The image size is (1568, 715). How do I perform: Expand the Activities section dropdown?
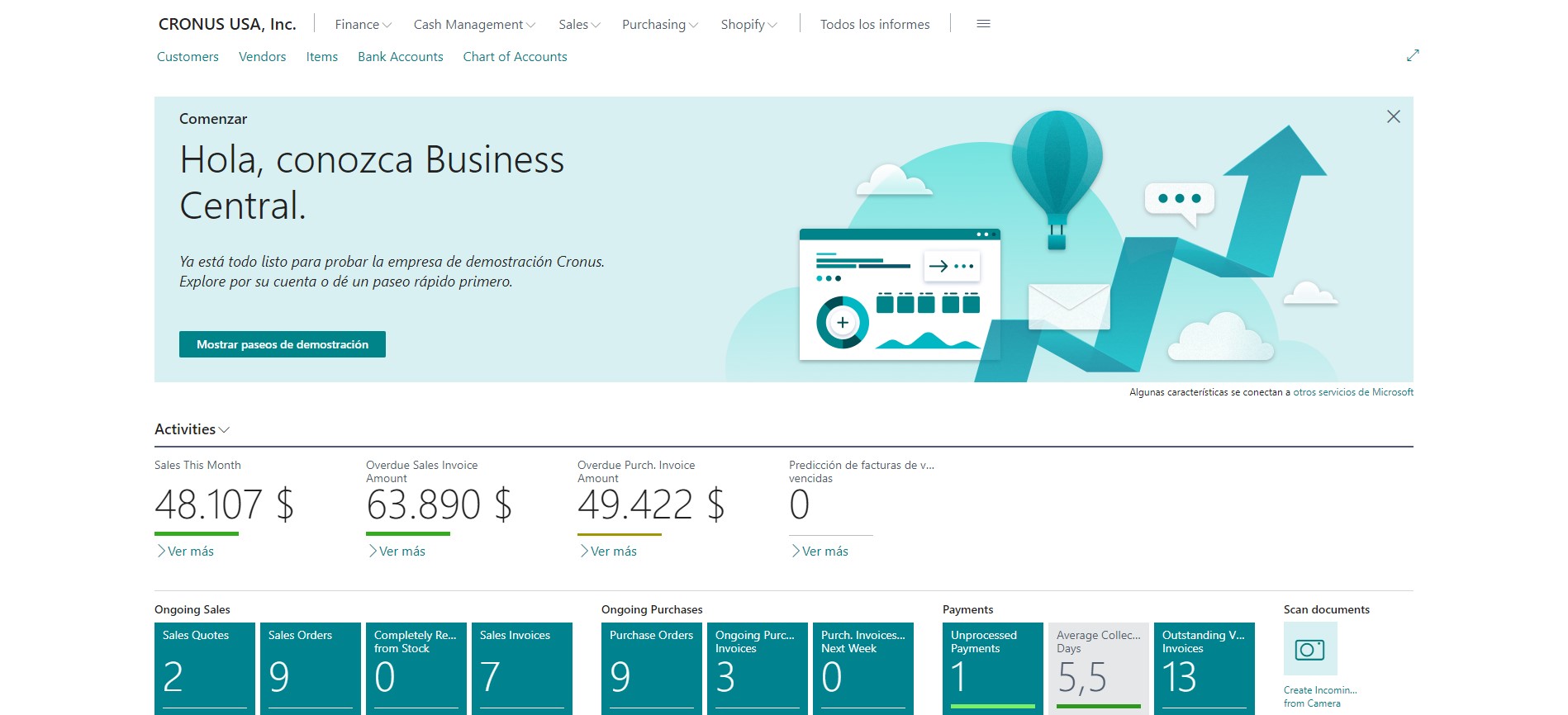(x=192, y=429)
